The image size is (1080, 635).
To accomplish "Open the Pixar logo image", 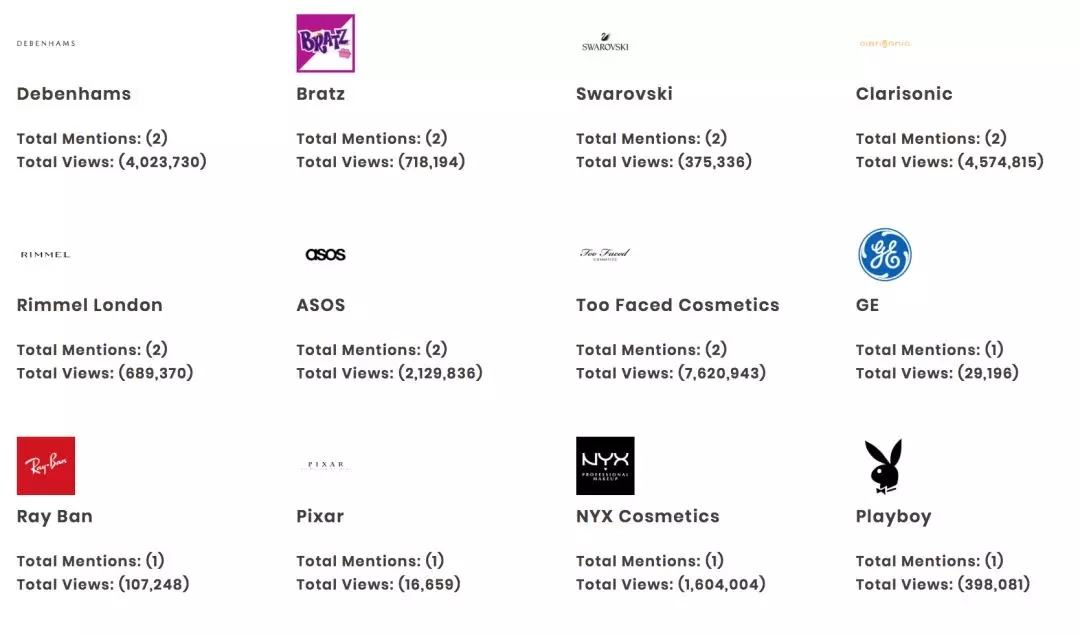I will click(x=325, y=465).
